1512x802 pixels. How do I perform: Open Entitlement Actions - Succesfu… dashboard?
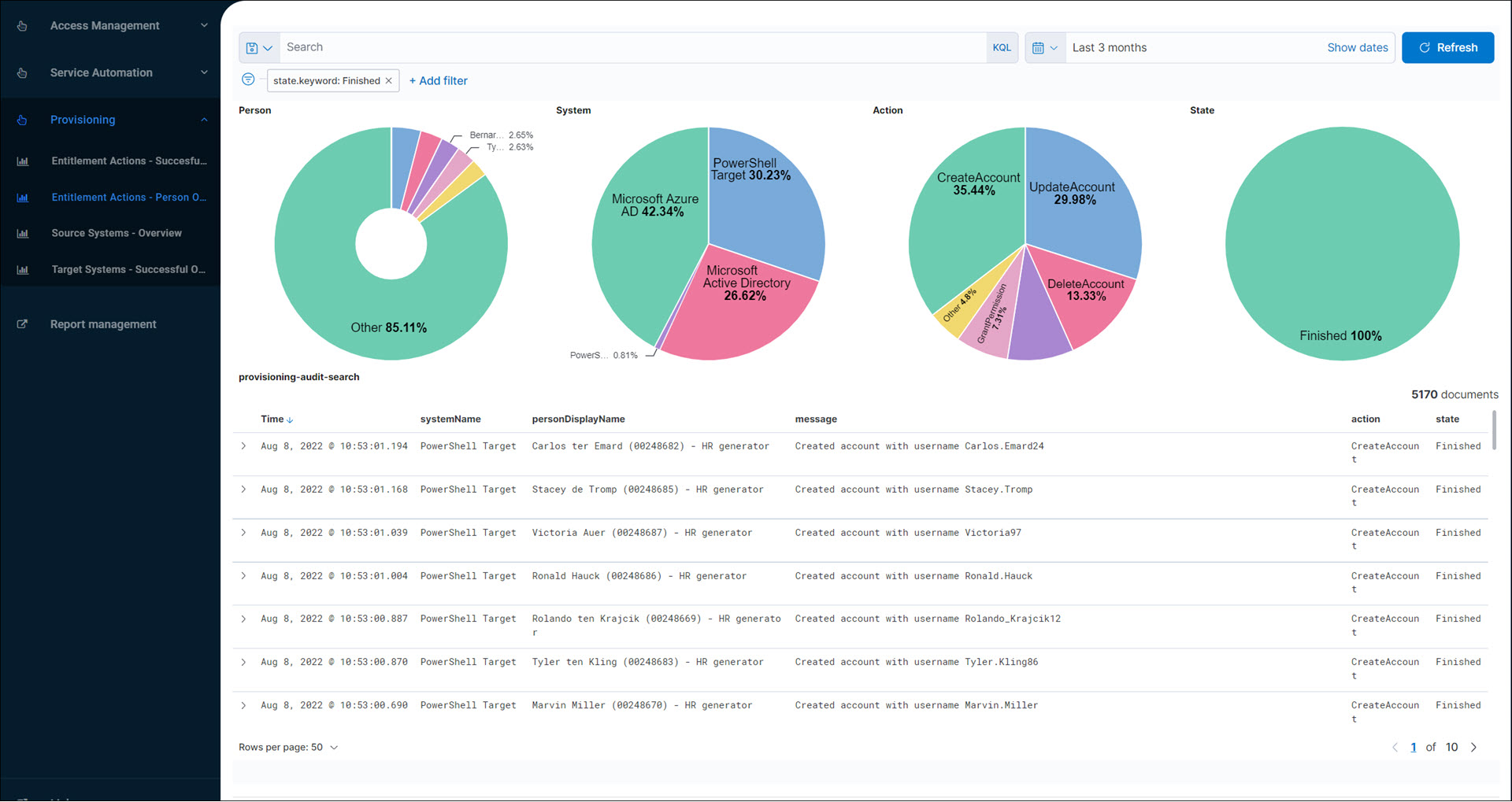coord(129,161)
